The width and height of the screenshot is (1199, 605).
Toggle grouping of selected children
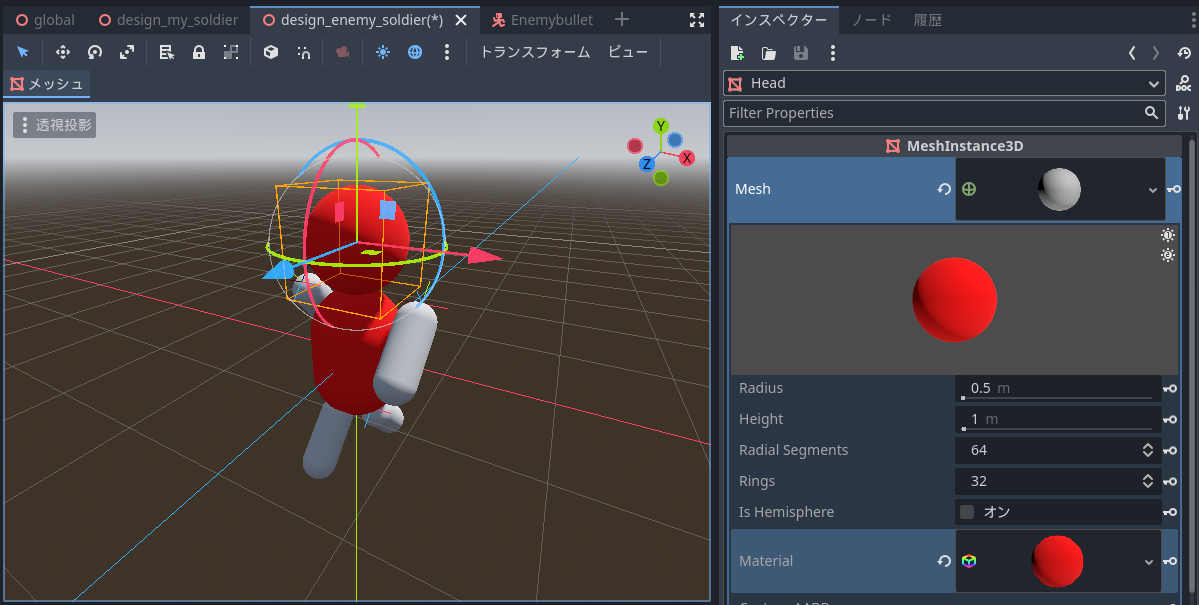click(231, 52)
